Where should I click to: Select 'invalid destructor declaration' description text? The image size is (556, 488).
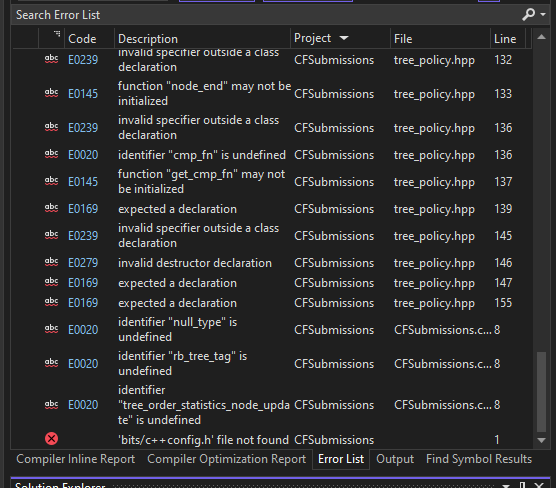tap(195, 263)
